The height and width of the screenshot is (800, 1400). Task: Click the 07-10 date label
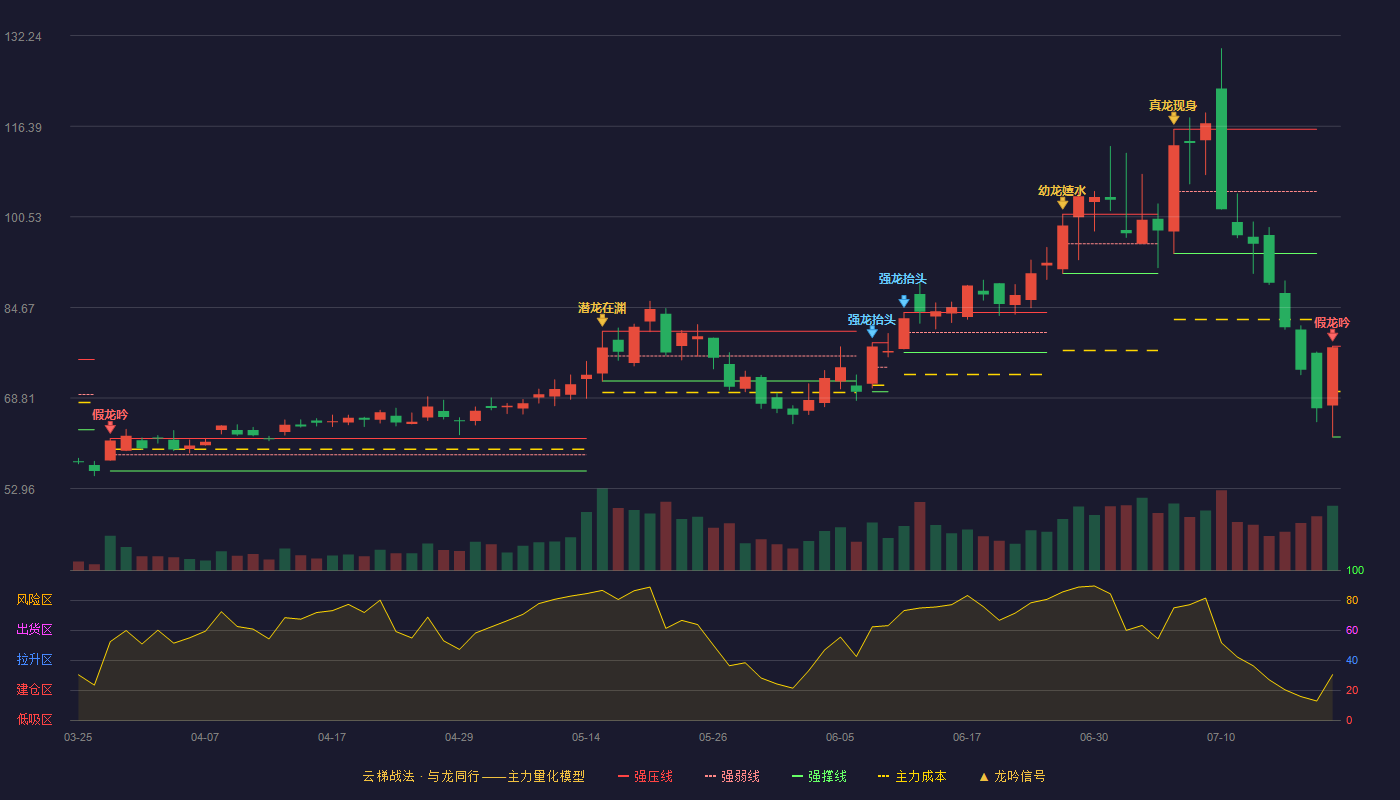1221,737
